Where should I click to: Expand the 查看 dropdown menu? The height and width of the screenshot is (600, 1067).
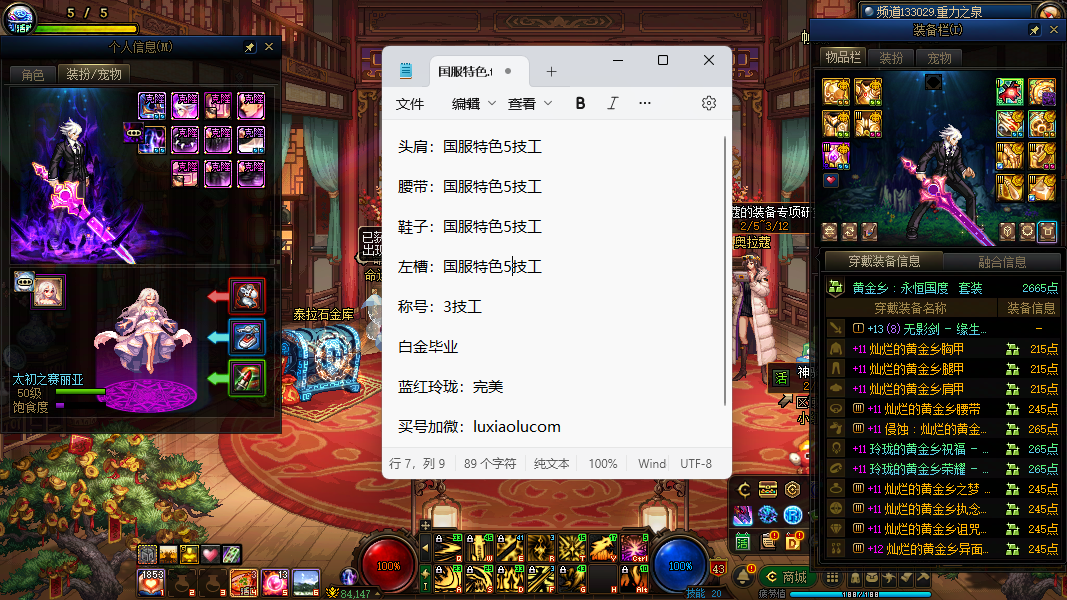click(529, 103)
